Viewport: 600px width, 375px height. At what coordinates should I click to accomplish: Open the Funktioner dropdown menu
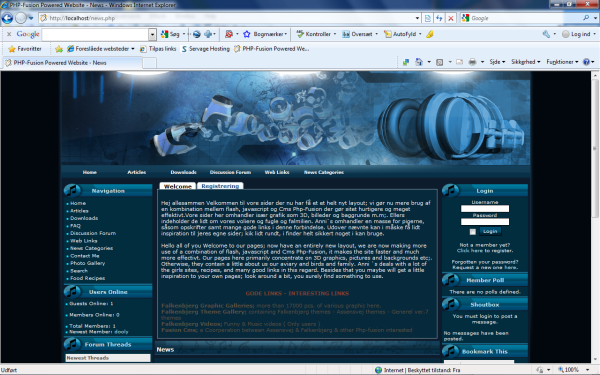tap(562, 62)
